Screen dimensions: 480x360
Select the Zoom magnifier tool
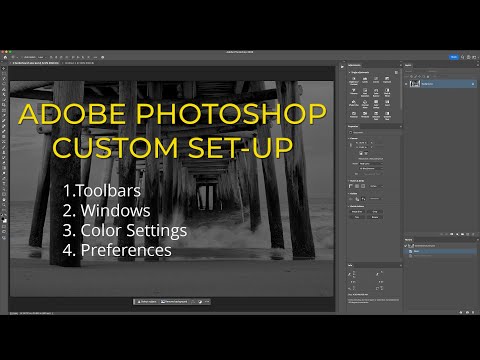tap(4, 205)
